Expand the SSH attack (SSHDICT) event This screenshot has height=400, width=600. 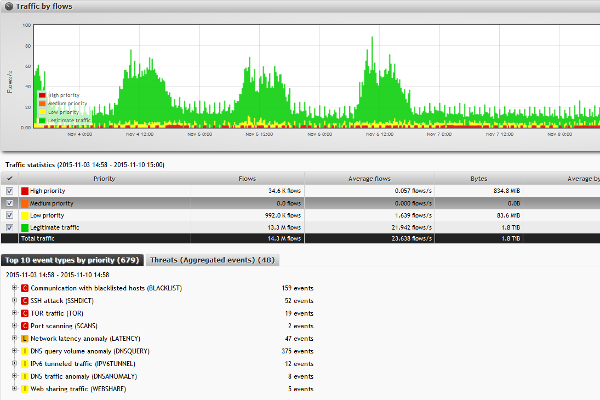click(15, 300)
